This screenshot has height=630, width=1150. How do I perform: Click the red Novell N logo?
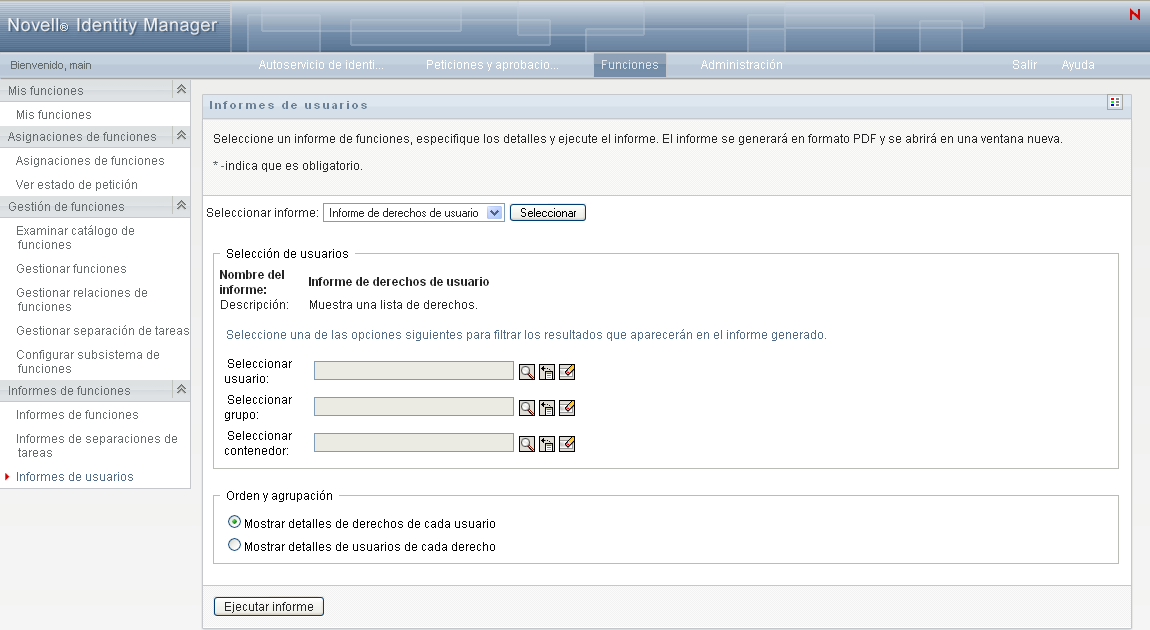coord(1135,15)
